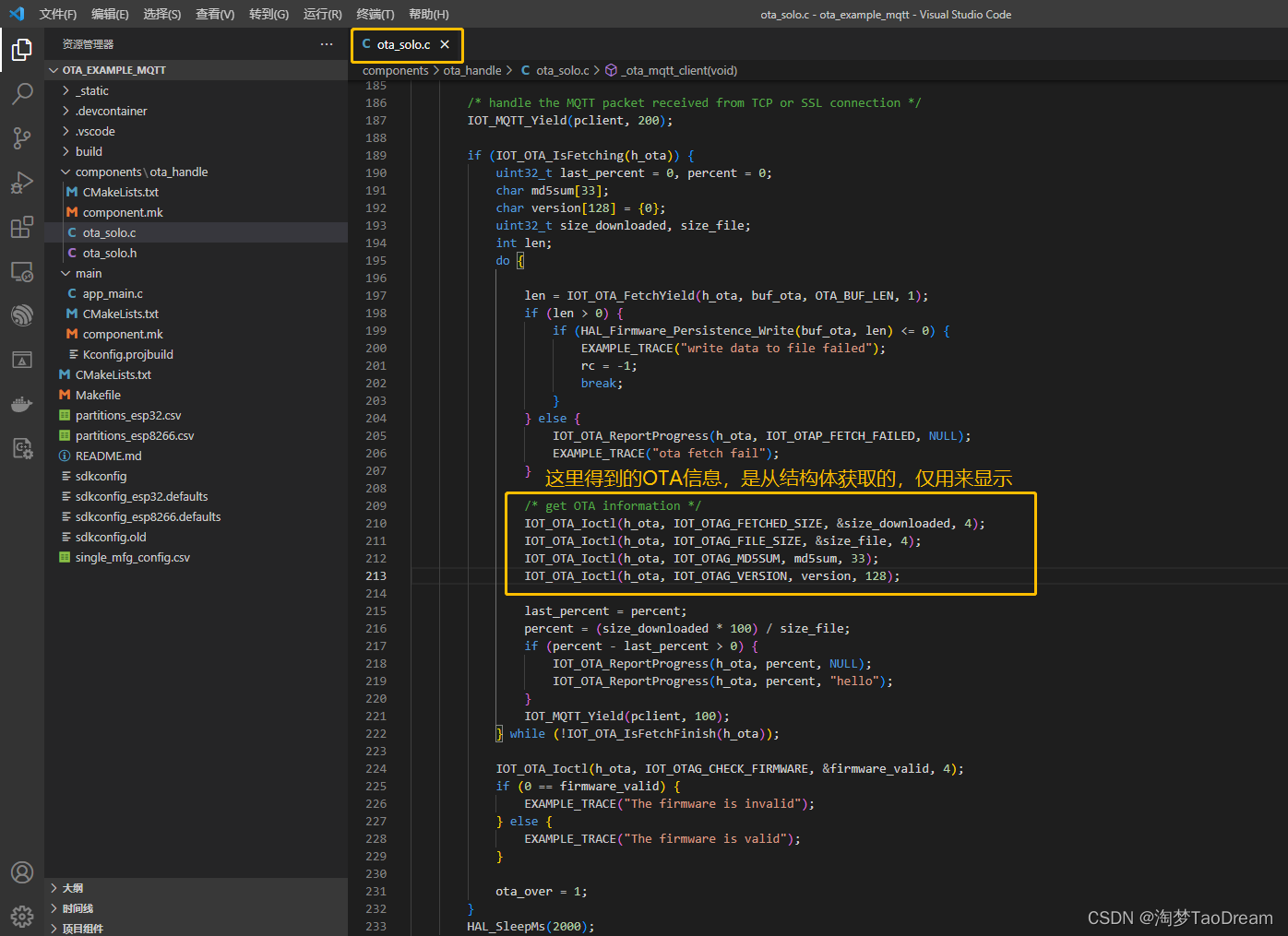This screenshot has height=936, width=1288.
Task: Click the Explorer more actions ellipsis
Action: pyautogui.click(x=327, y=44)
